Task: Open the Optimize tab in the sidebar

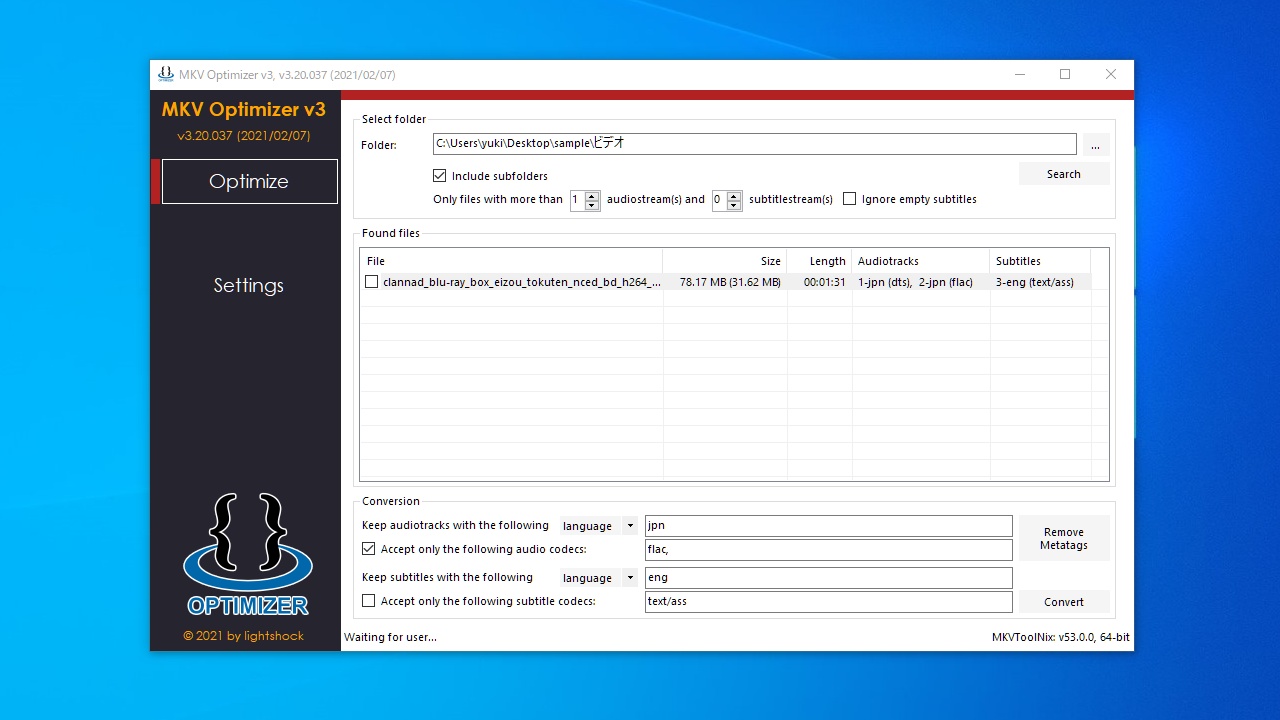Action: pos(249,182)
